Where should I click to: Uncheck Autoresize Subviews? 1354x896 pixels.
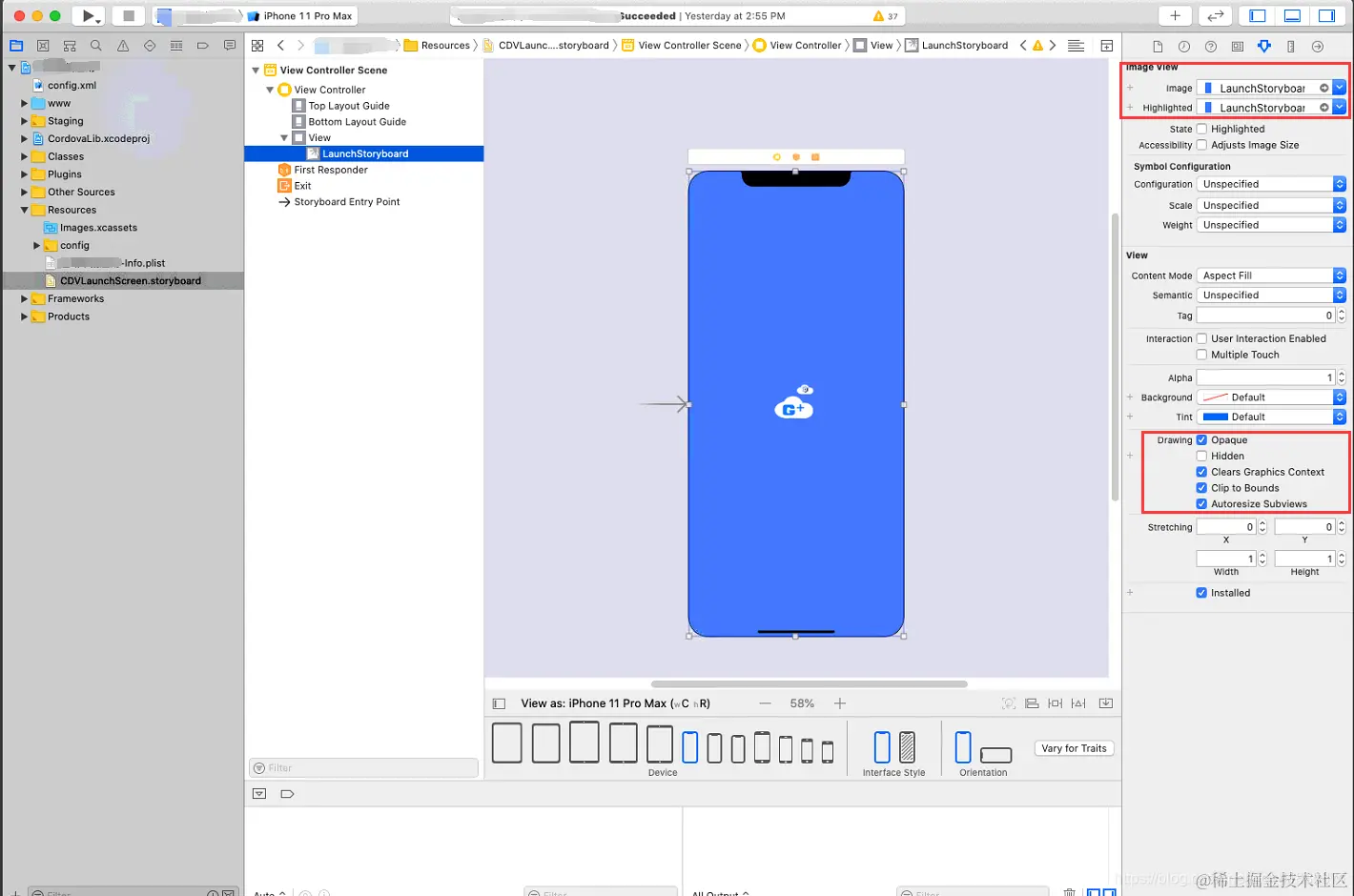tap(1201, 504)
